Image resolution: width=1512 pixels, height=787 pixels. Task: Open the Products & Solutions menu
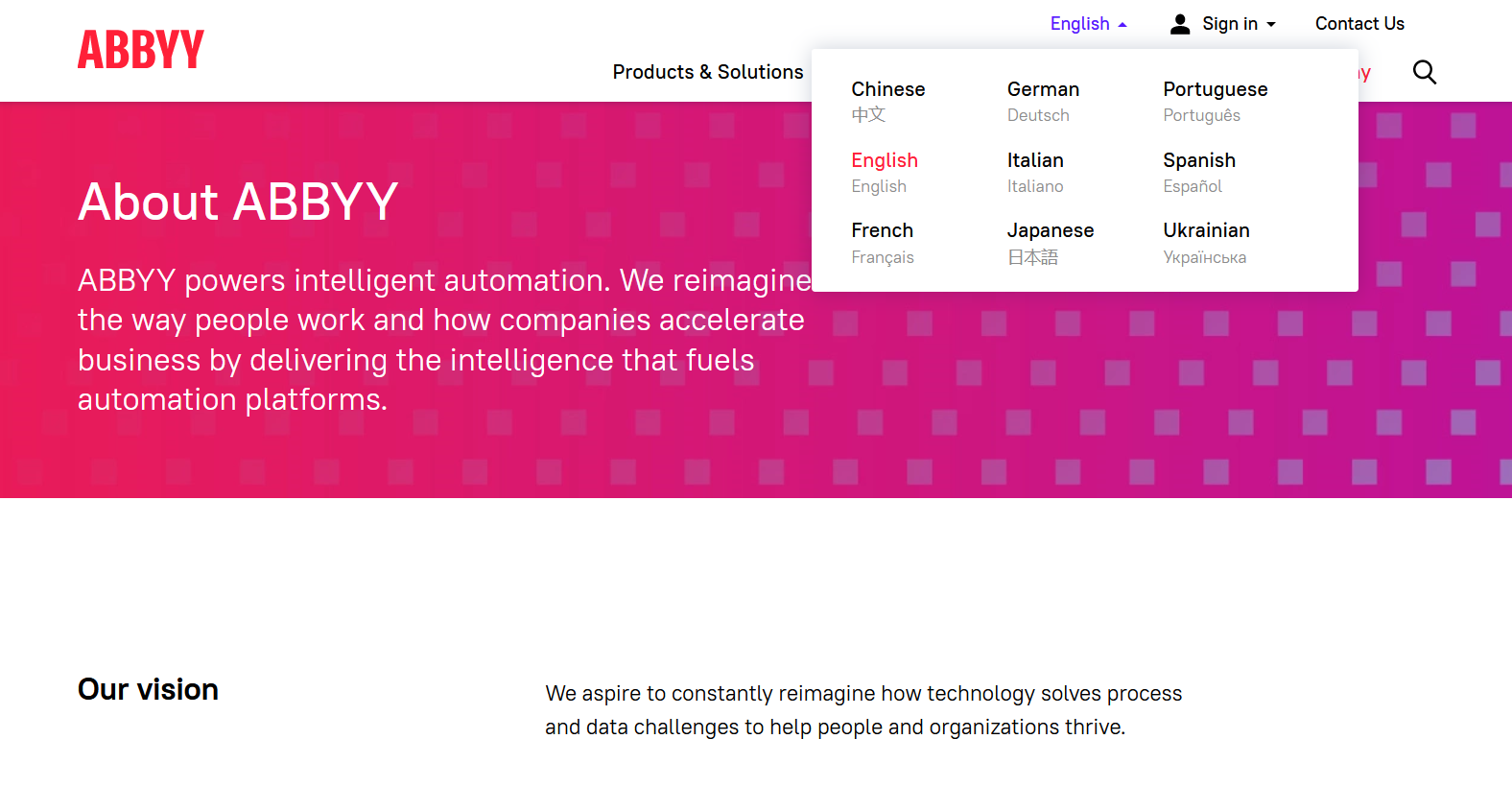point(708,72)
